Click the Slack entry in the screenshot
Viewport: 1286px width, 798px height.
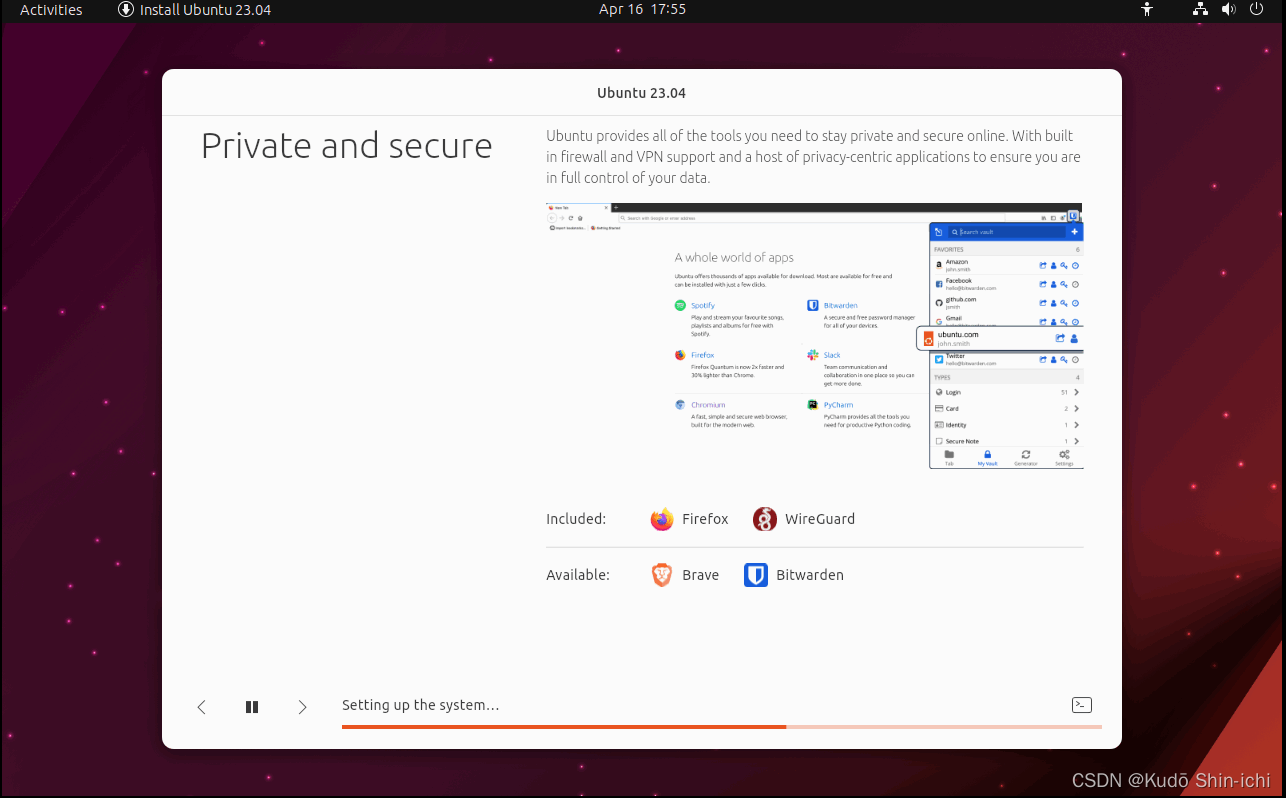862,368
